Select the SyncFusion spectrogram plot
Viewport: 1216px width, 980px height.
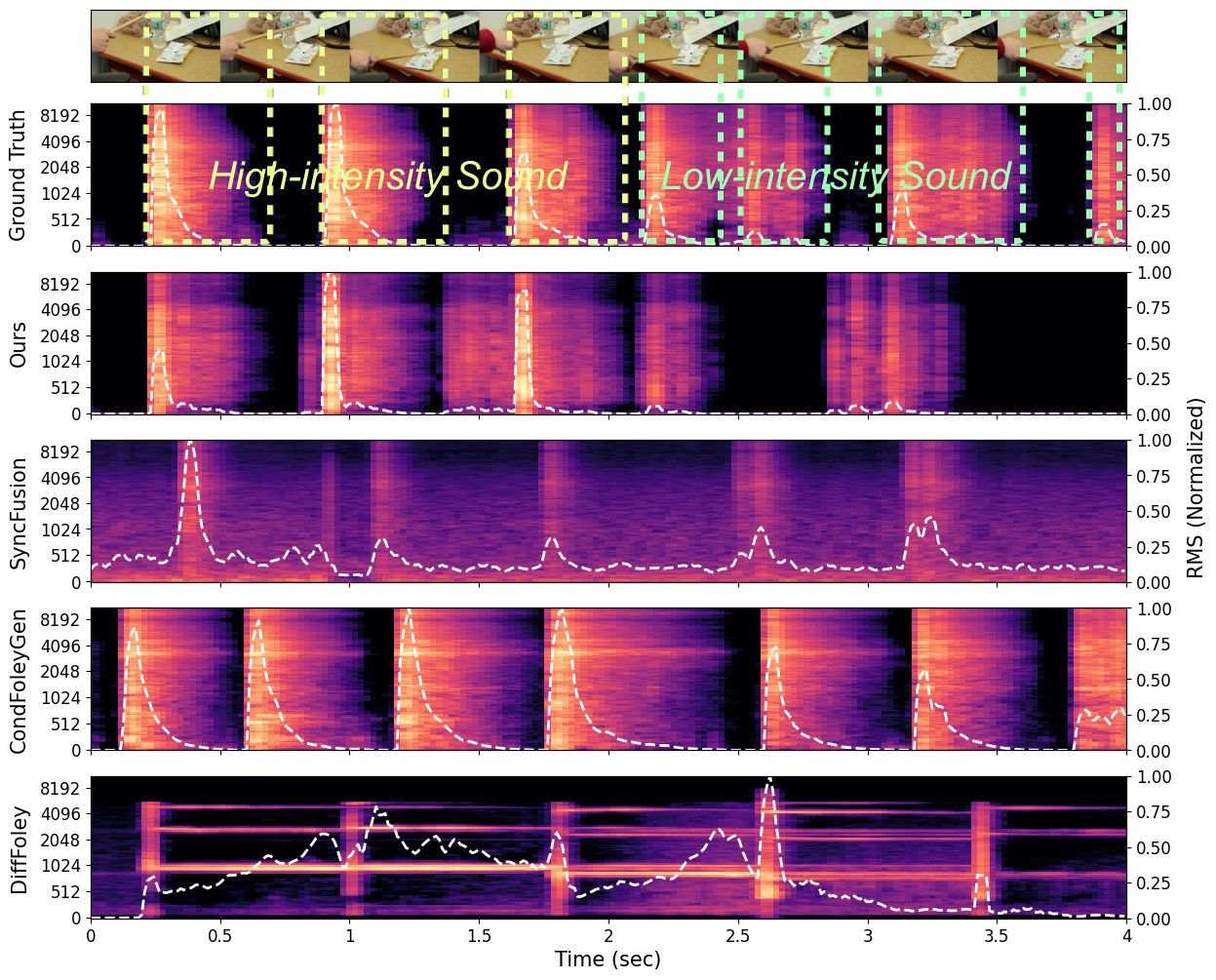[x=608, y=511]
